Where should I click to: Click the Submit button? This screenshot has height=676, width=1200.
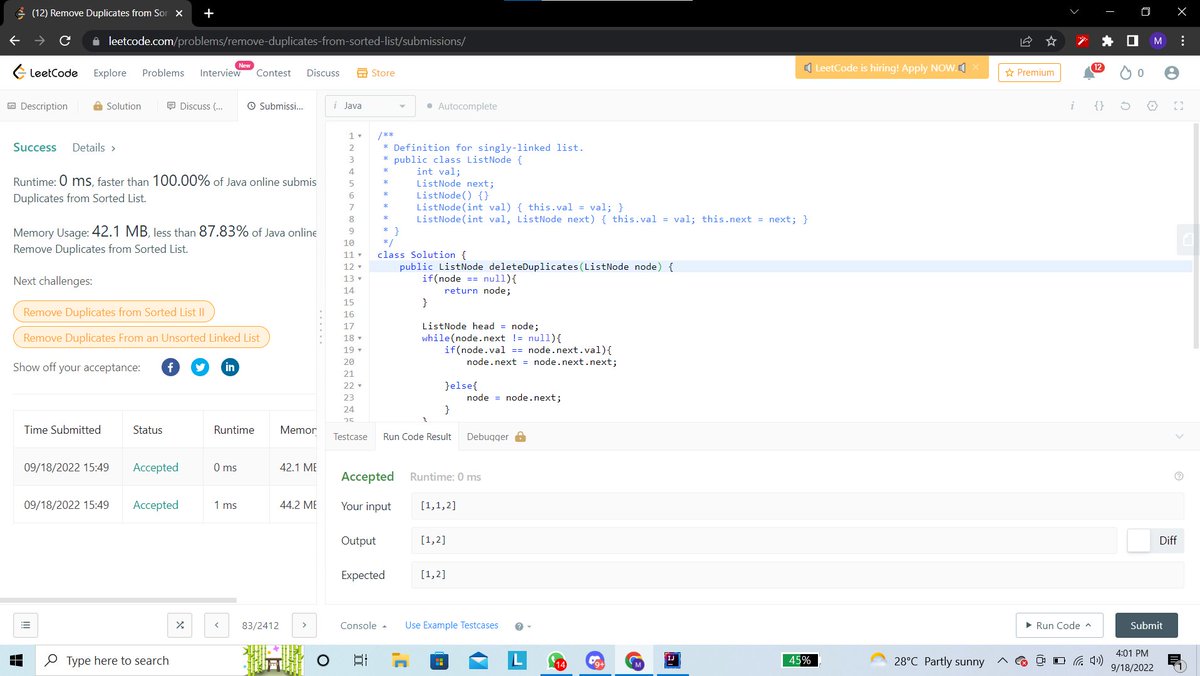click(1146, 625)
